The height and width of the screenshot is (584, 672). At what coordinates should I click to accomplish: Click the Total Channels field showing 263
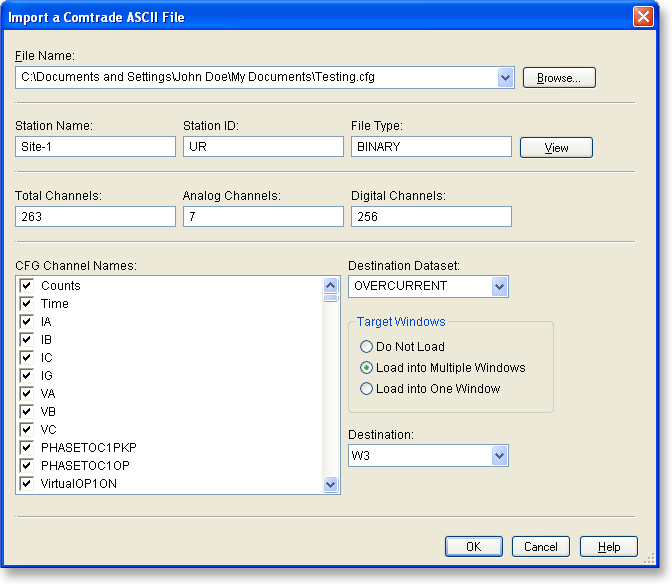95,216
